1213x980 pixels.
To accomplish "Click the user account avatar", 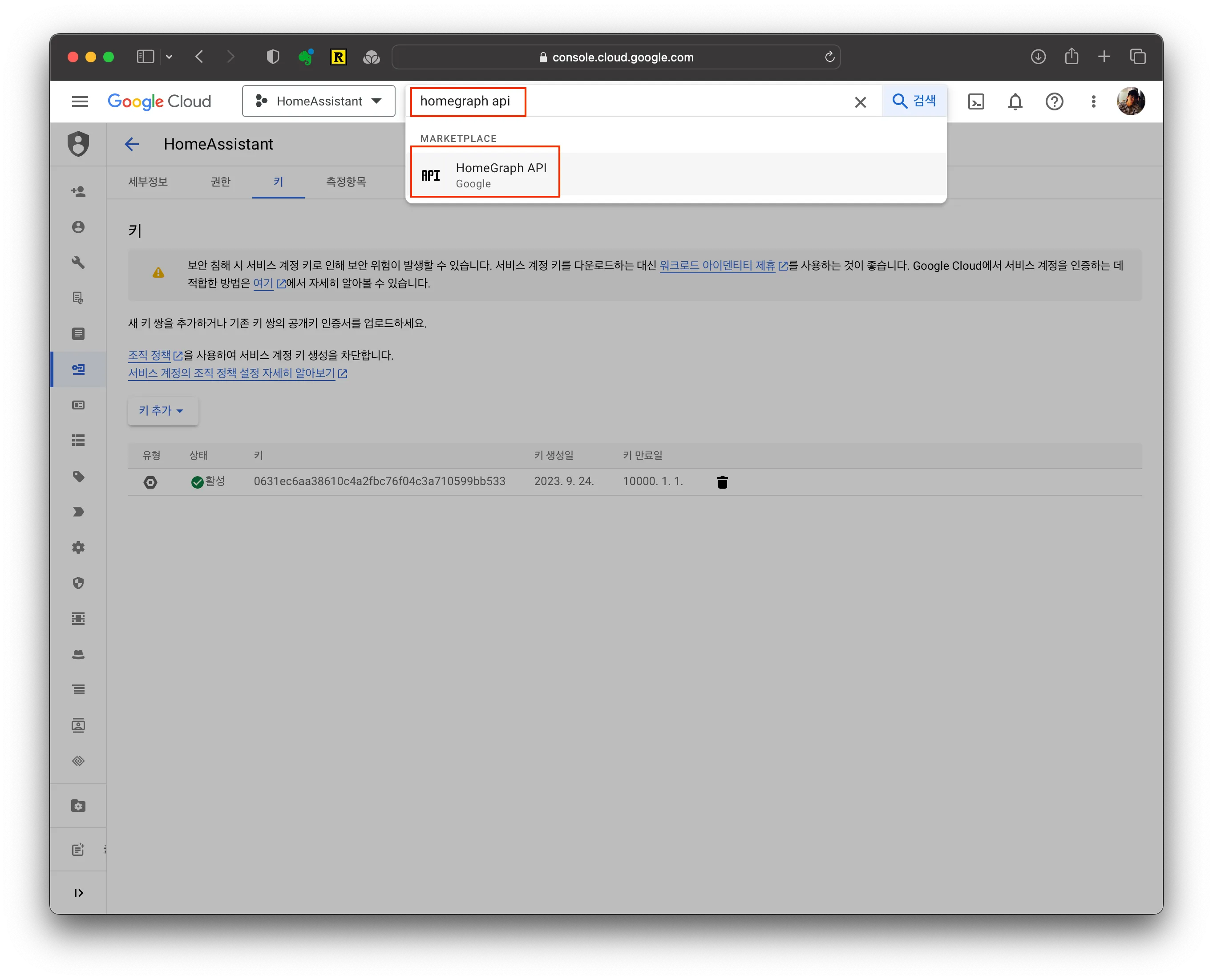I will coord(1131,101).
